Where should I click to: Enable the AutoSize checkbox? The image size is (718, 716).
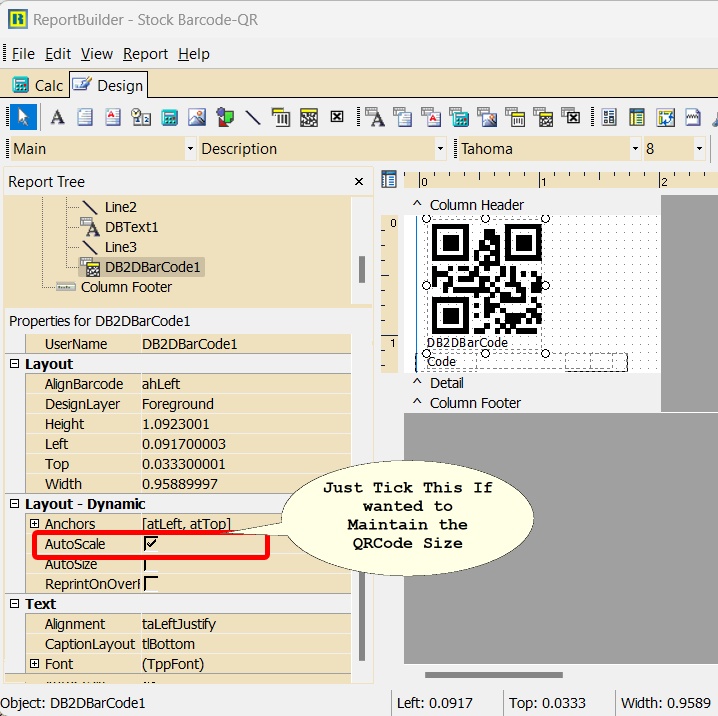[151, 564]
